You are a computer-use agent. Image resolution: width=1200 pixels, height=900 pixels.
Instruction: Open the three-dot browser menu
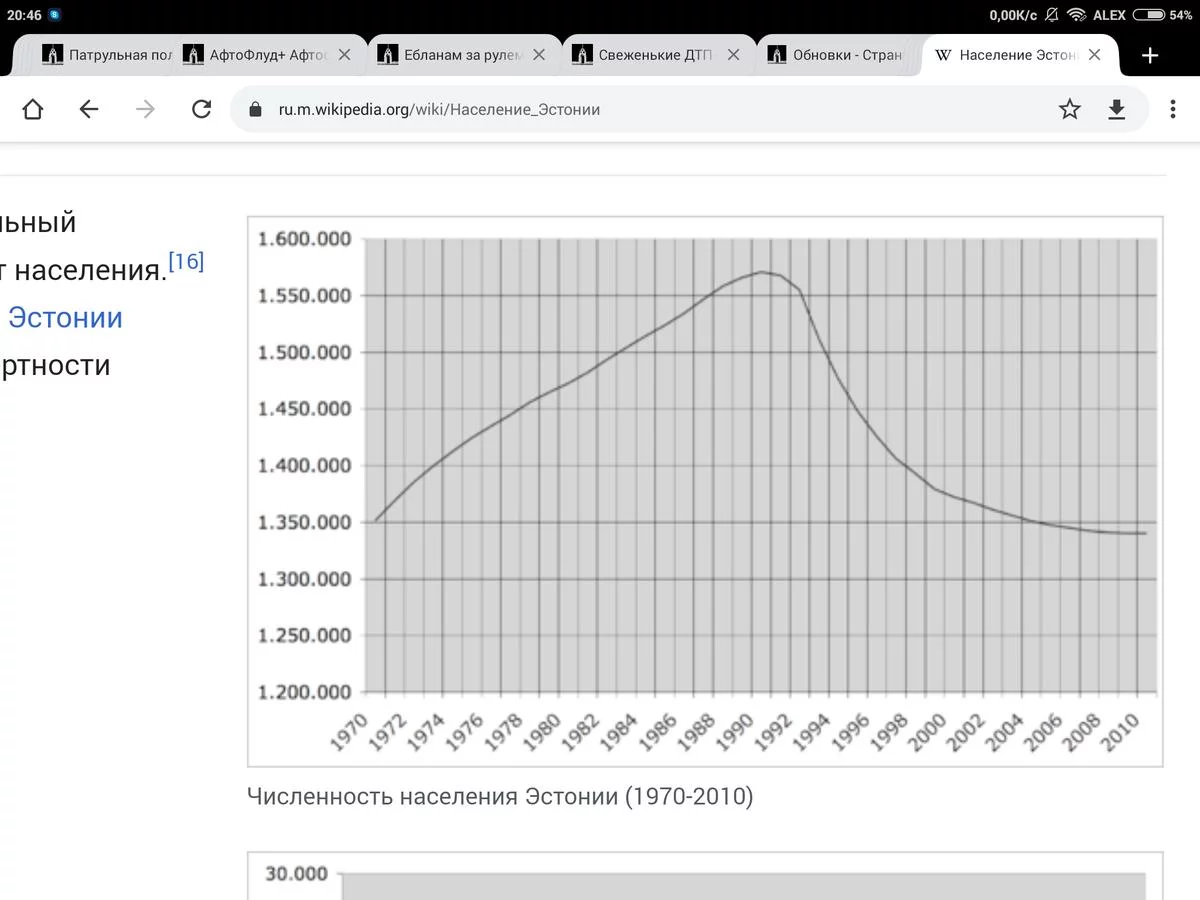pos(1171,109)
